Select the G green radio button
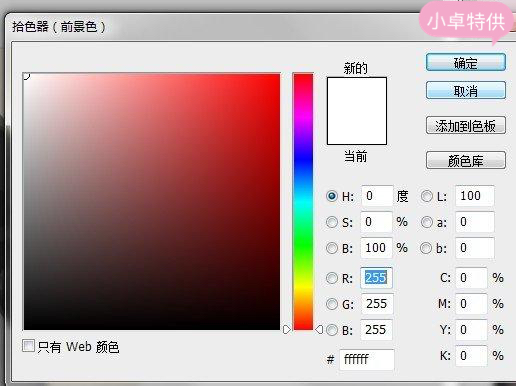516x386 pixels. click(332, 304)
